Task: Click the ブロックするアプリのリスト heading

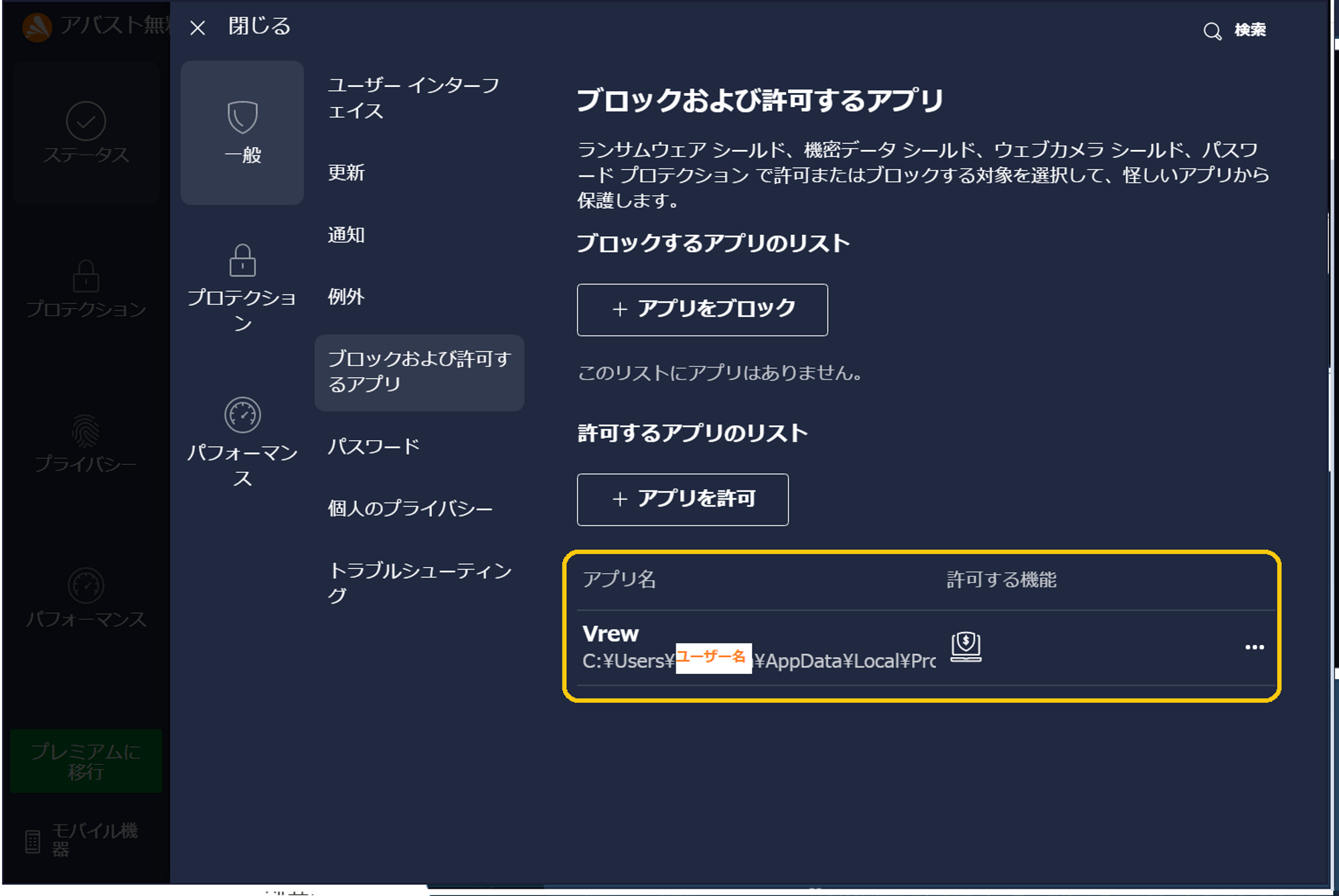Action: click(714, 243)
